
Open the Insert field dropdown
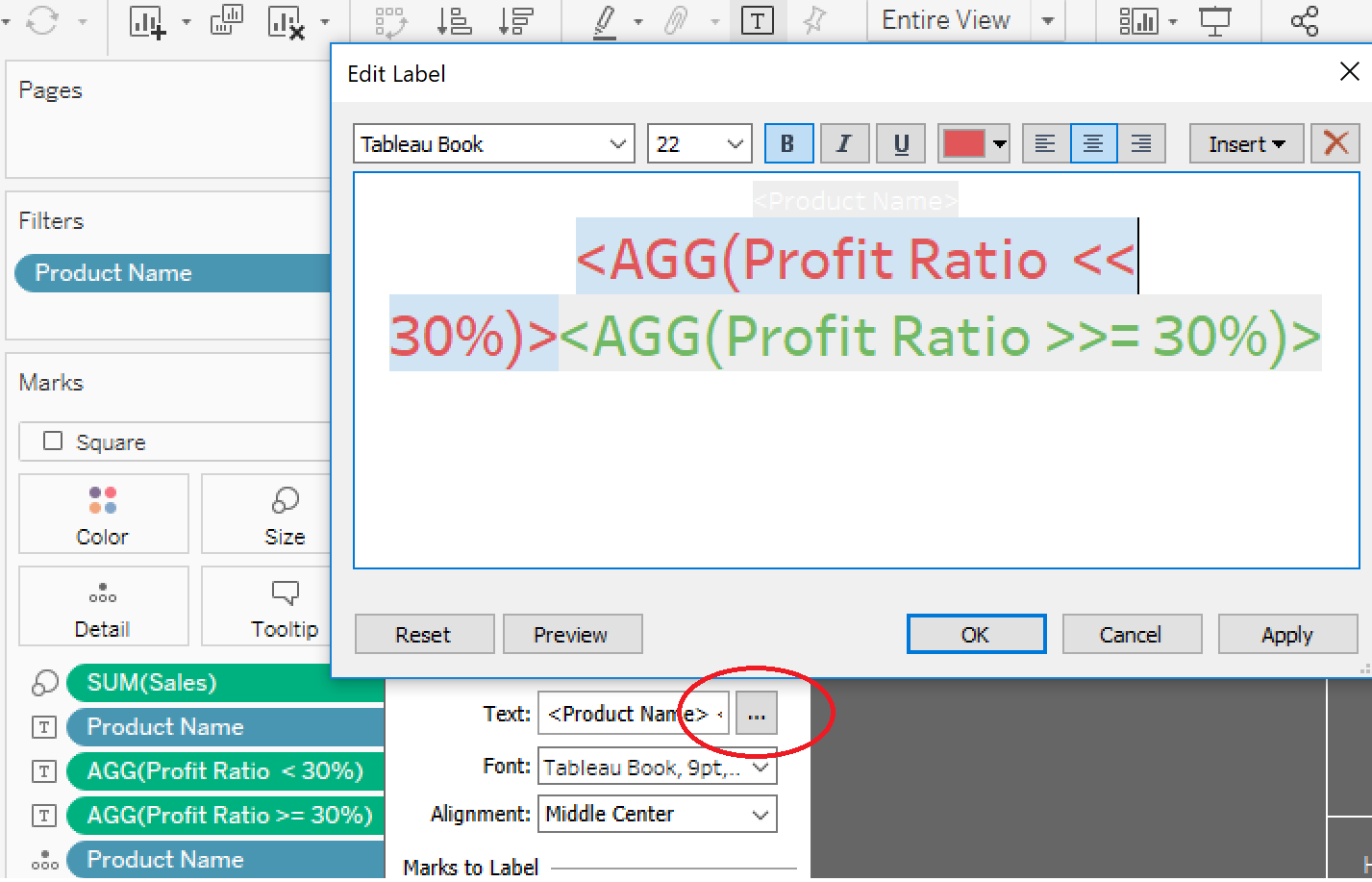point(1246,143)
